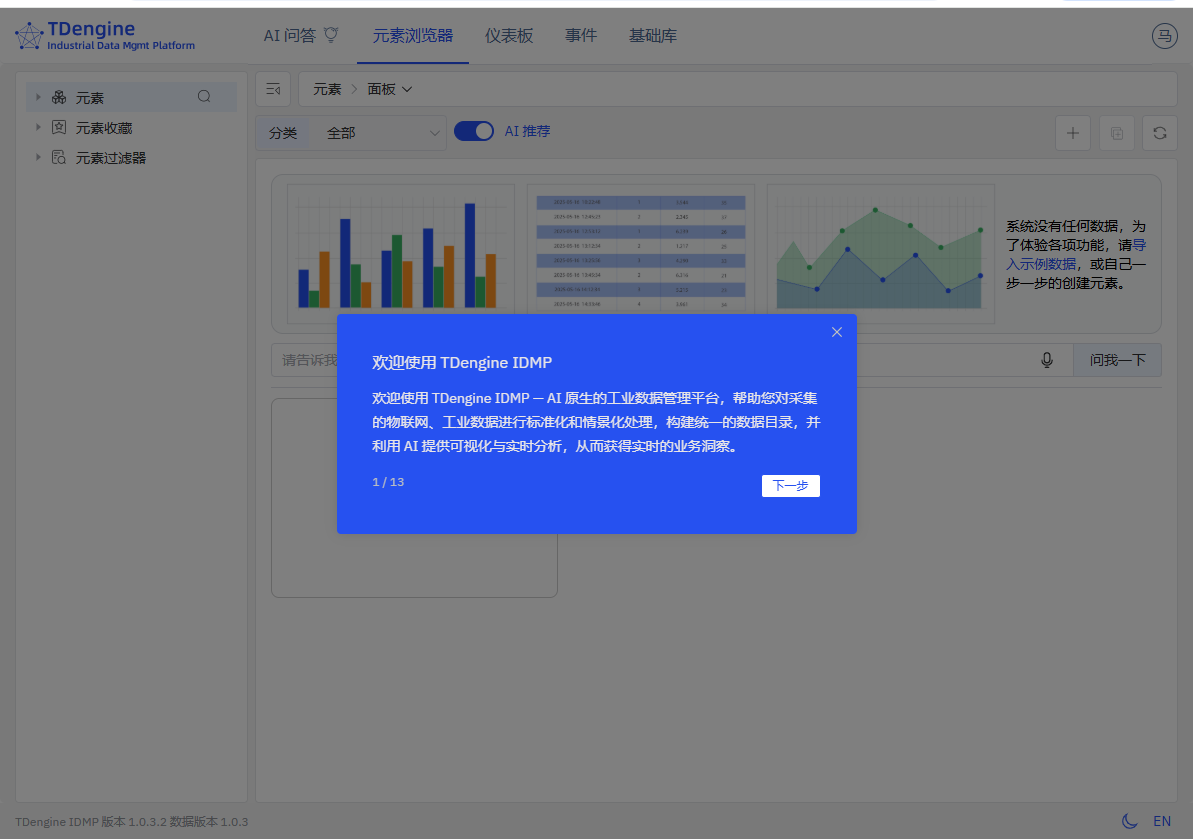
Task: Click the TDengine logo
Action: [x=105, y=36]
